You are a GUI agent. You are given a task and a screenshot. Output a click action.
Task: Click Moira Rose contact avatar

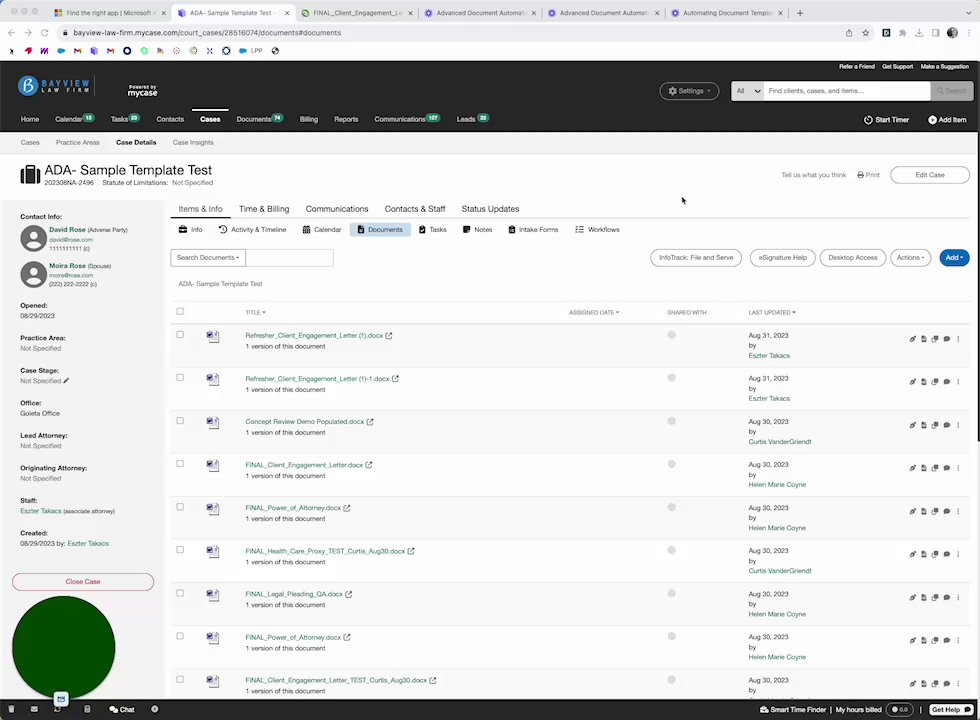point(33,274)
